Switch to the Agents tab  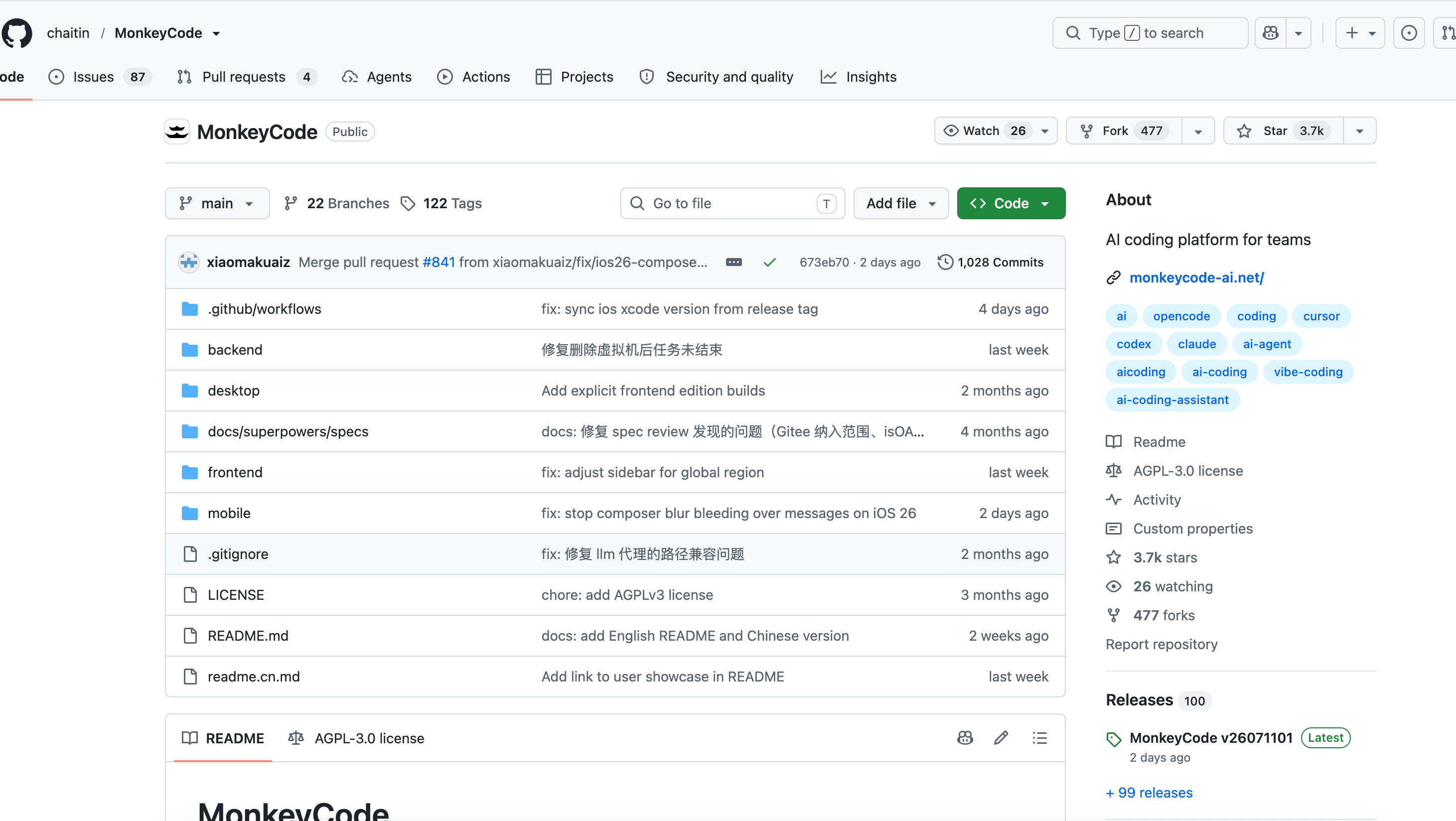click(x=376, y=77)
